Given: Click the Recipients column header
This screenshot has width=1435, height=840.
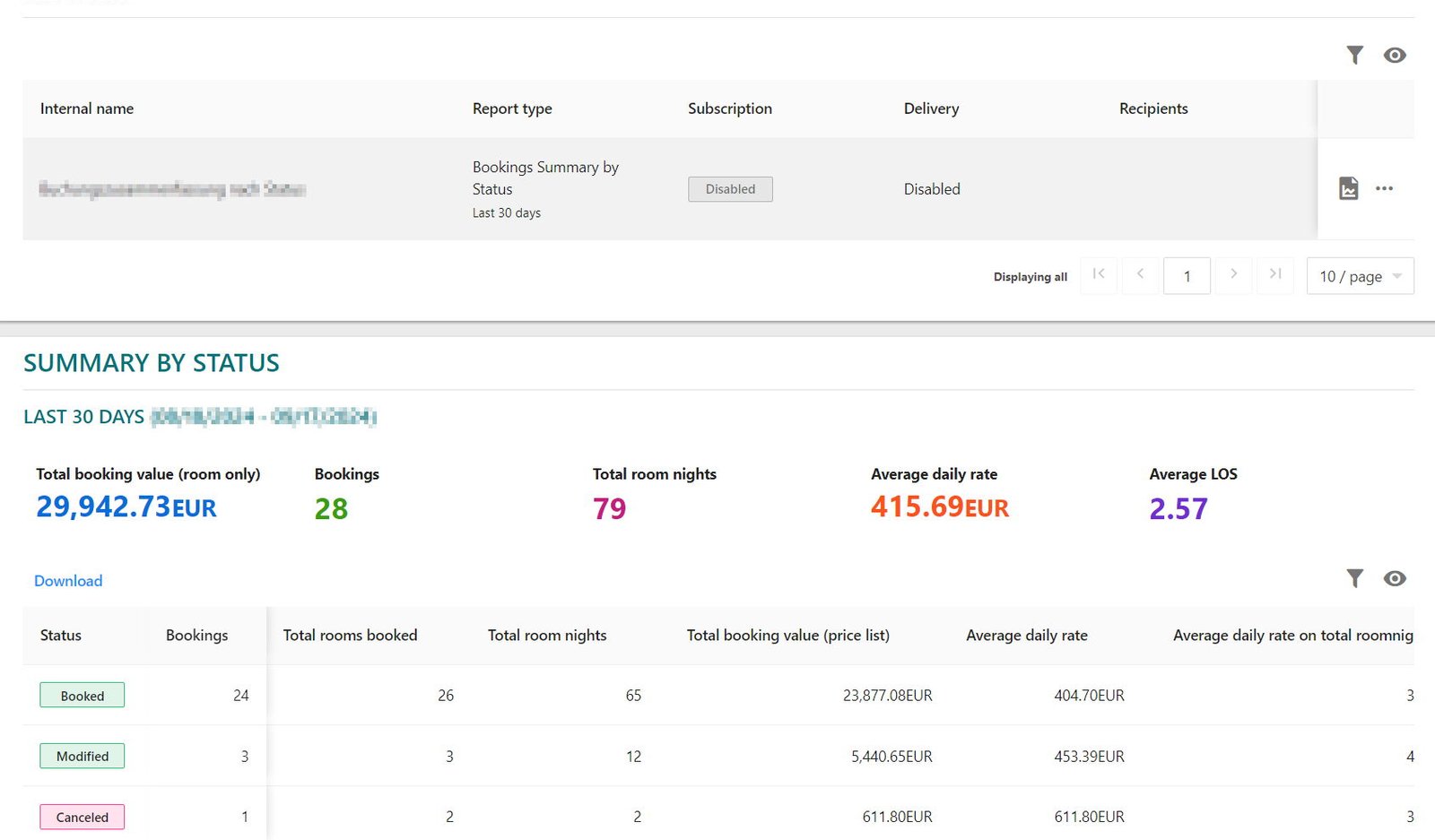Looking at the screenshot, I should pos(1153,108).
